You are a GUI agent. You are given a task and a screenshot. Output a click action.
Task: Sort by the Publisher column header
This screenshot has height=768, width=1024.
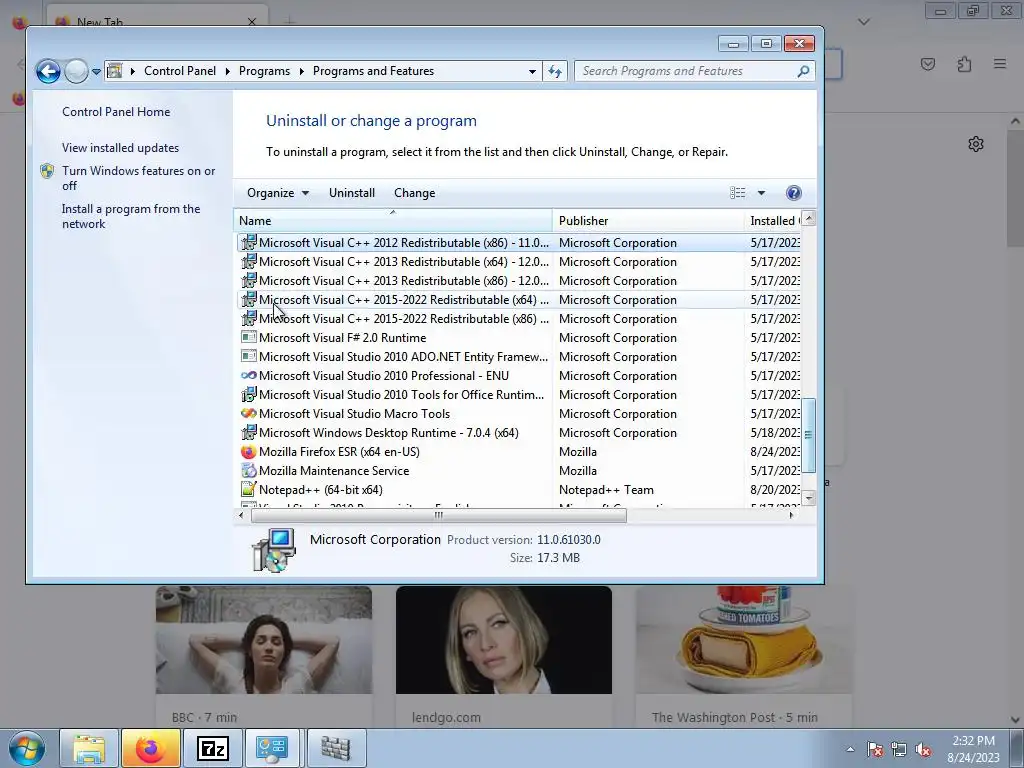pyautogui.click(x=648, y=221)
